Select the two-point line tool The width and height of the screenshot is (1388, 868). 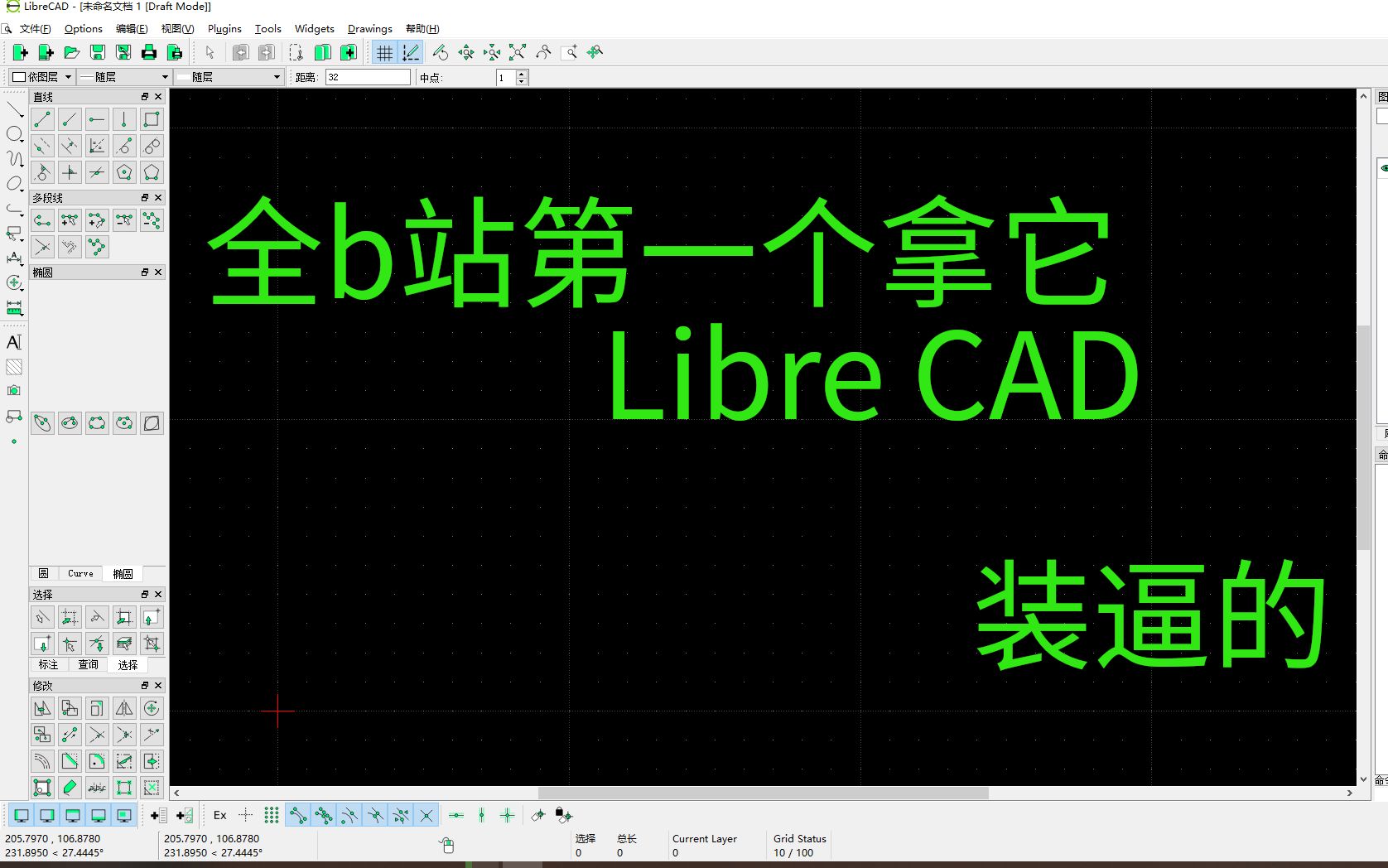point(42,119)
